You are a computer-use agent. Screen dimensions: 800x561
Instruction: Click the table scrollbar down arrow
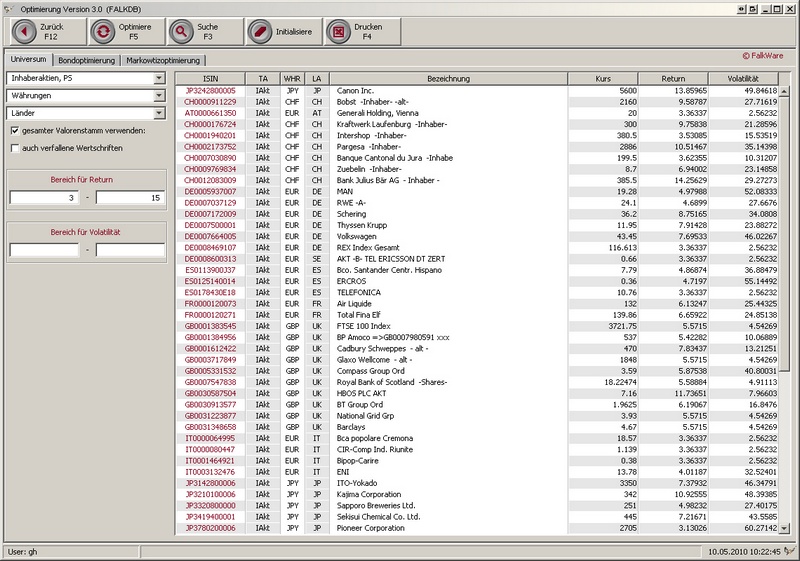click(x=784, y=528)
